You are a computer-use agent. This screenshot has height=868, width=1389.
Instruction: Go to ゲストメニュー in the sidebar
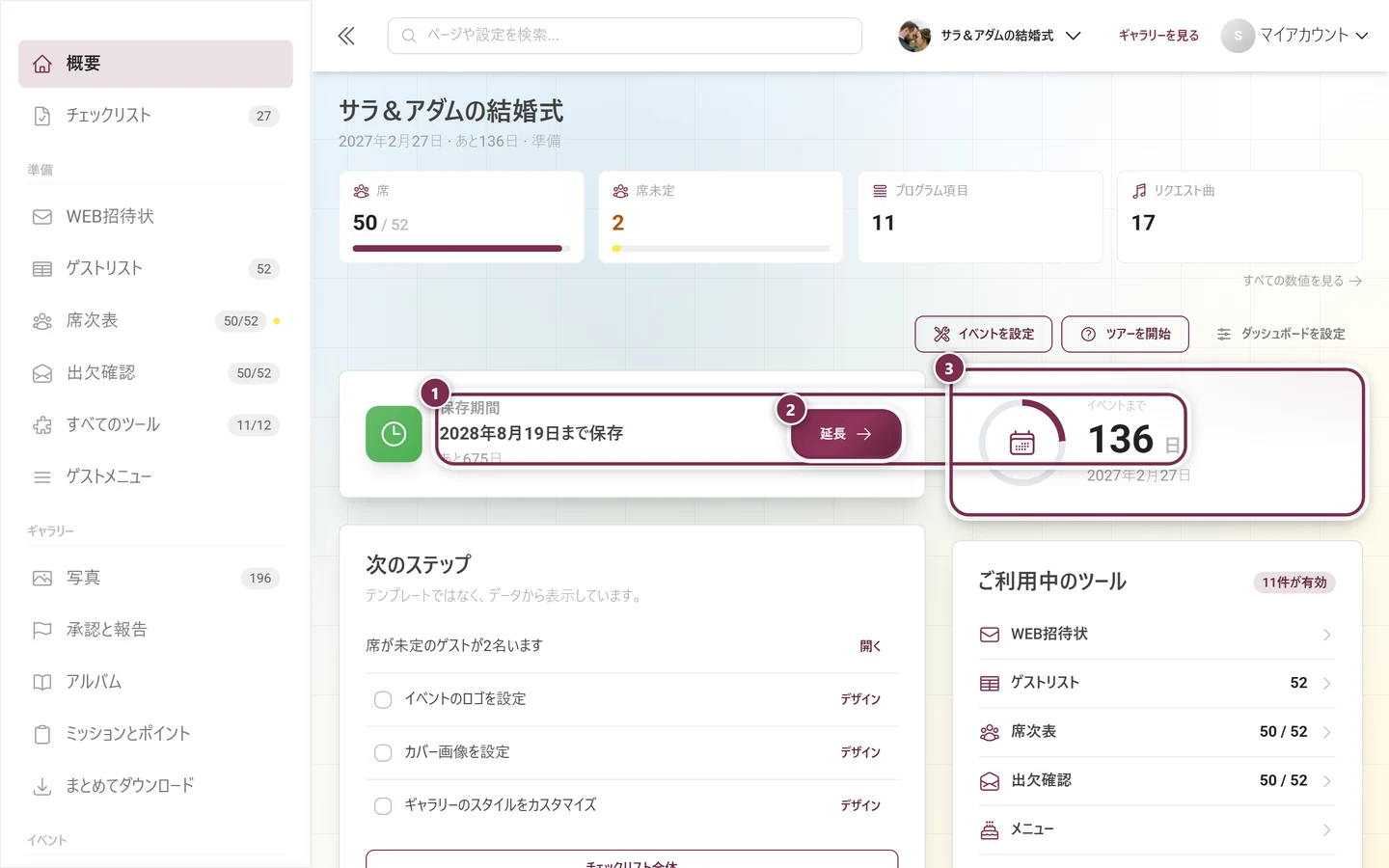[x=155, y=477]
